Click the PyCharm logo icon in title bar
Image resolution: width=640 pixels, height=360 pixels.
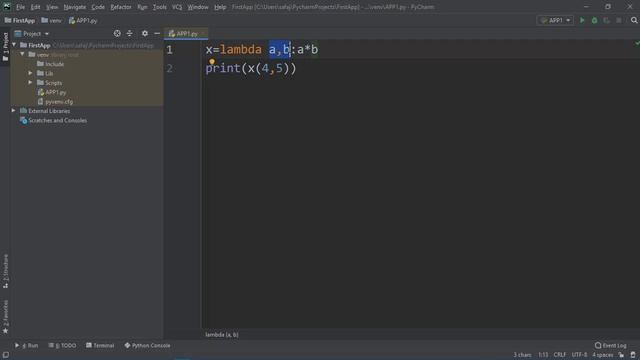[x=7, y=7]
